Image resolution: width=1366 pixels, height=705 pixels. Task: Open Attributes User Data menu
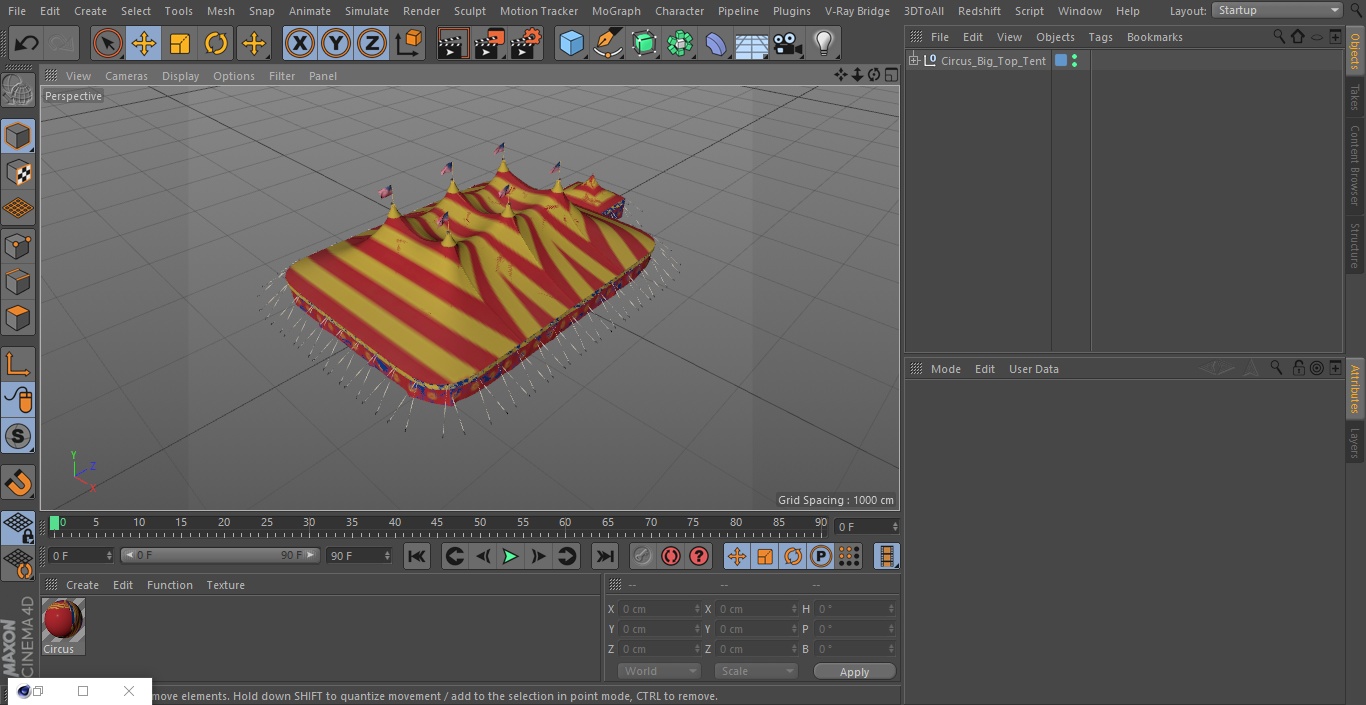coord(1033,369)
